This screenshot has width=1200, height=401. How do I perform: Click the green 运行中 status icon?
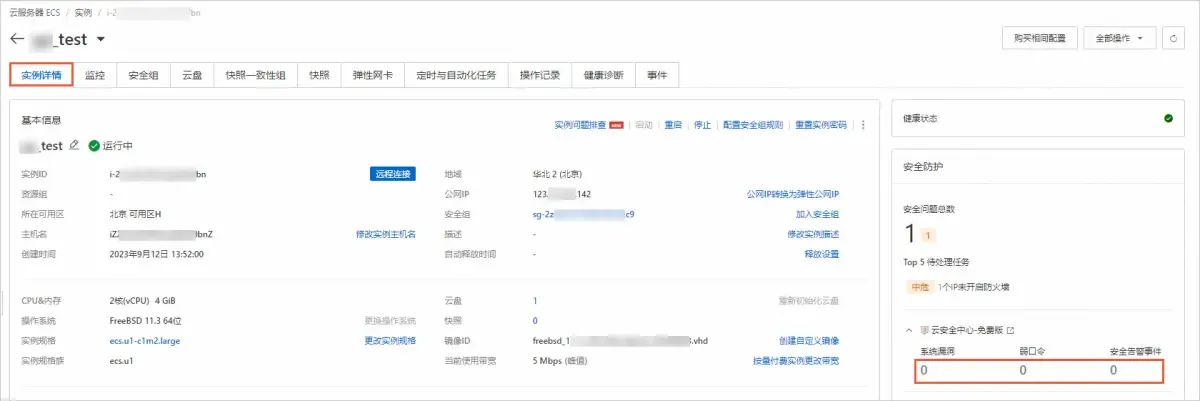[94, 145]
